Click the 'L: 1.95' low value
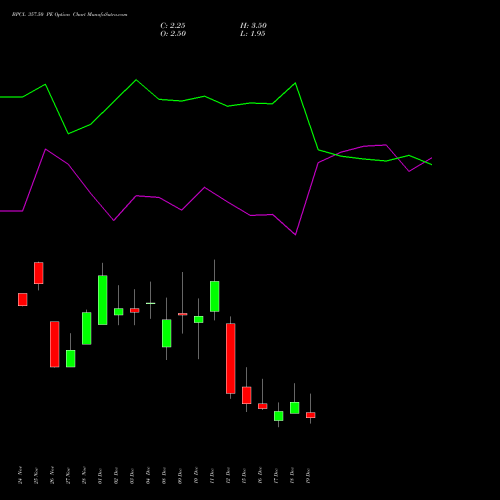The height and width of the screenshot is (500, 500). (x=253, y=34)
